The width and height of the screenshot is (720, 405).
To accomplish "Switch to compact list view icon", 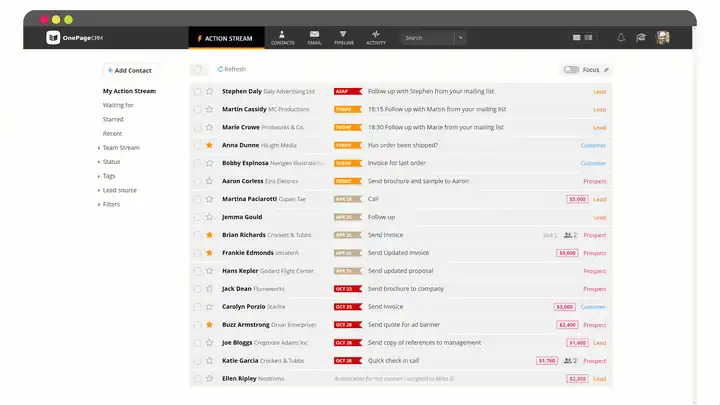I will [577, 38].
